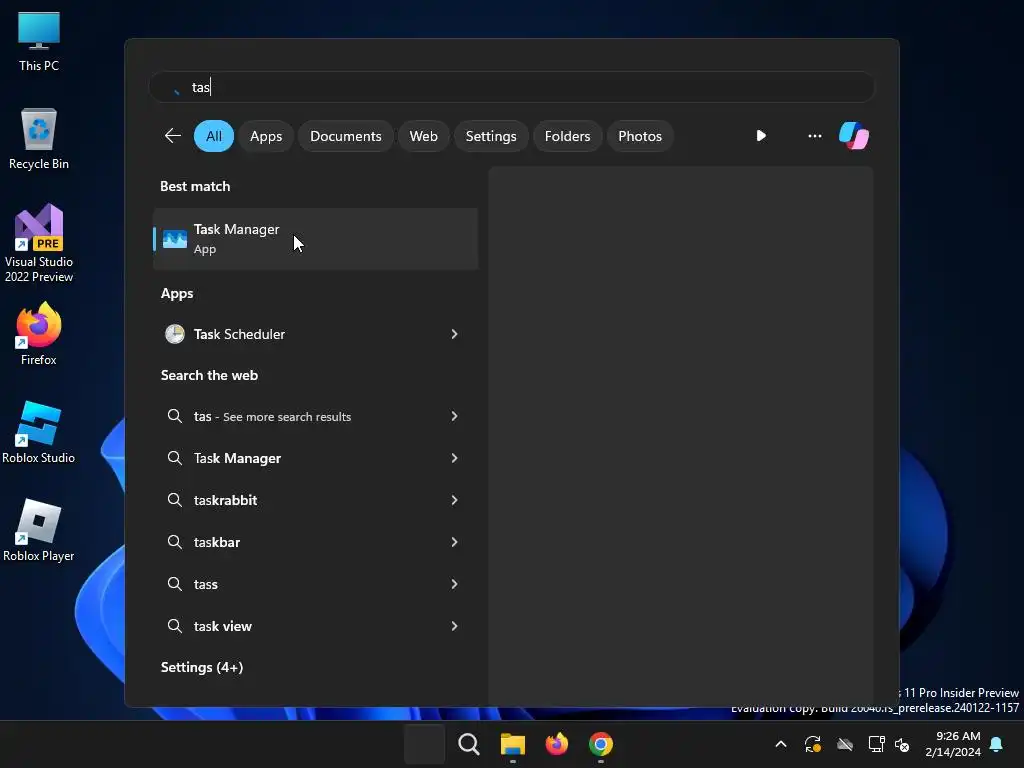The height and width of the screenshot is (768, 1024).
Task: Show hidden tray icons chevron
Action: 780,744
